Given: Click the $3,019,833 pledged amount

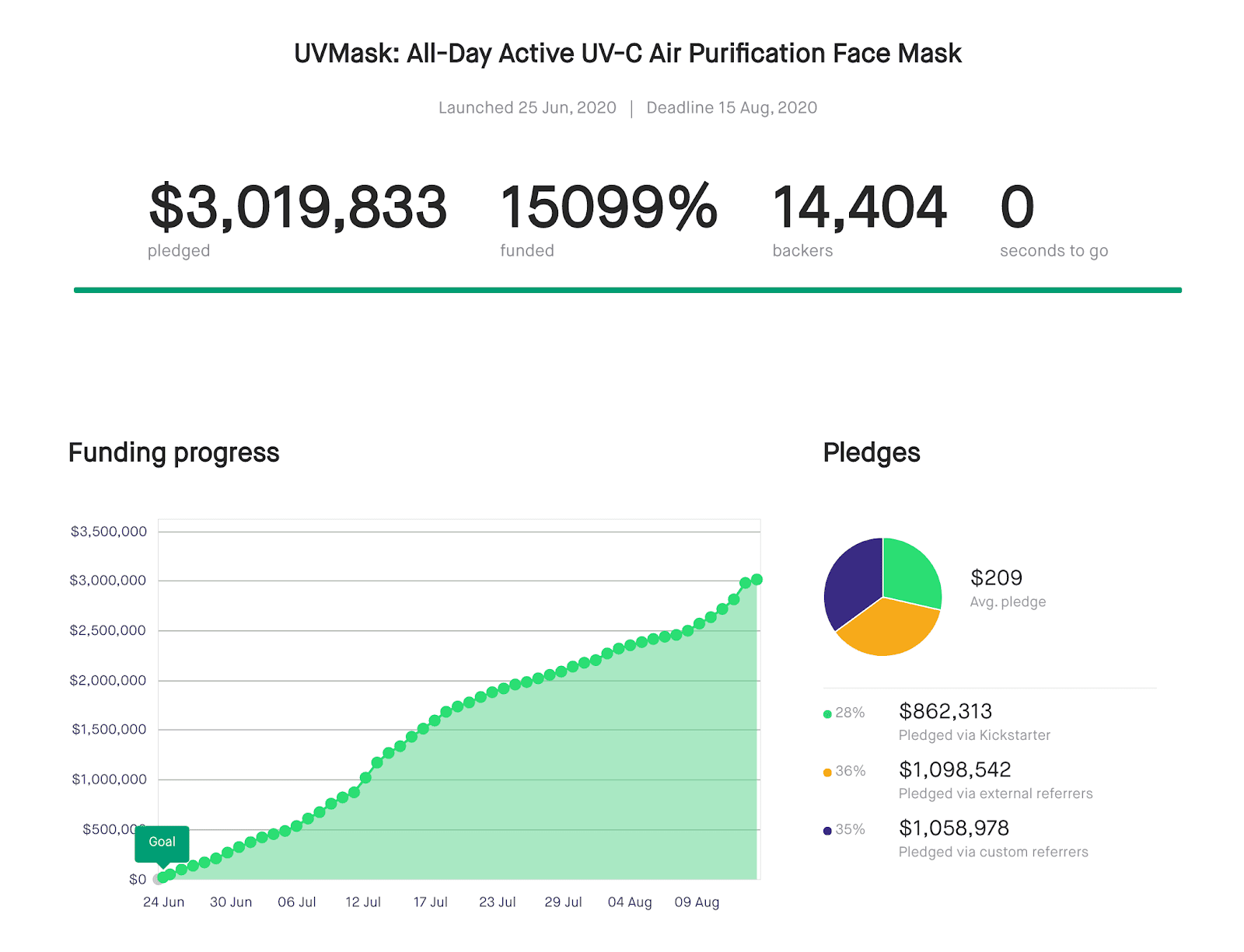Looking at the screenshot, I should pyautogui.click(x=298, y=207).
